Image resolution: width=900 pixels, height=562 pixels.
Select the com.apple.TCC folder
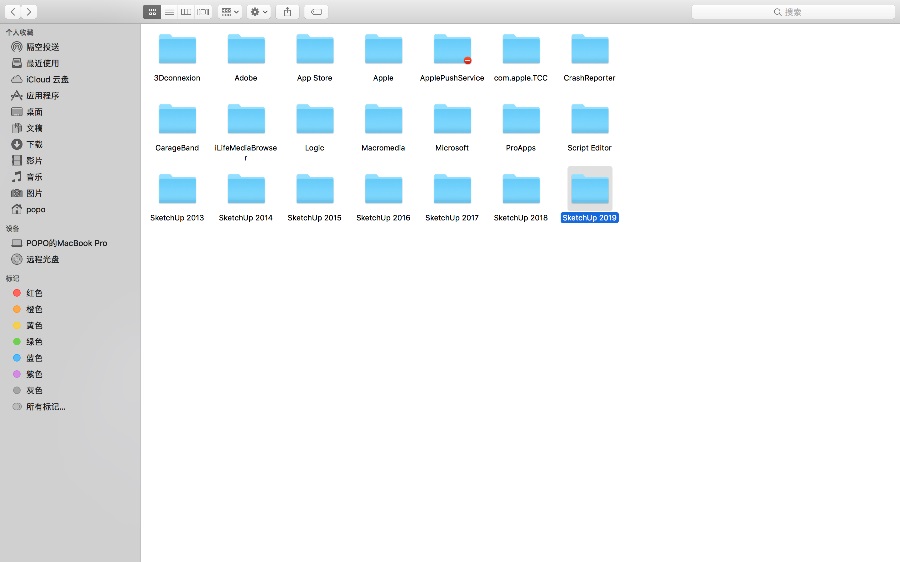(x=521, y=49)
